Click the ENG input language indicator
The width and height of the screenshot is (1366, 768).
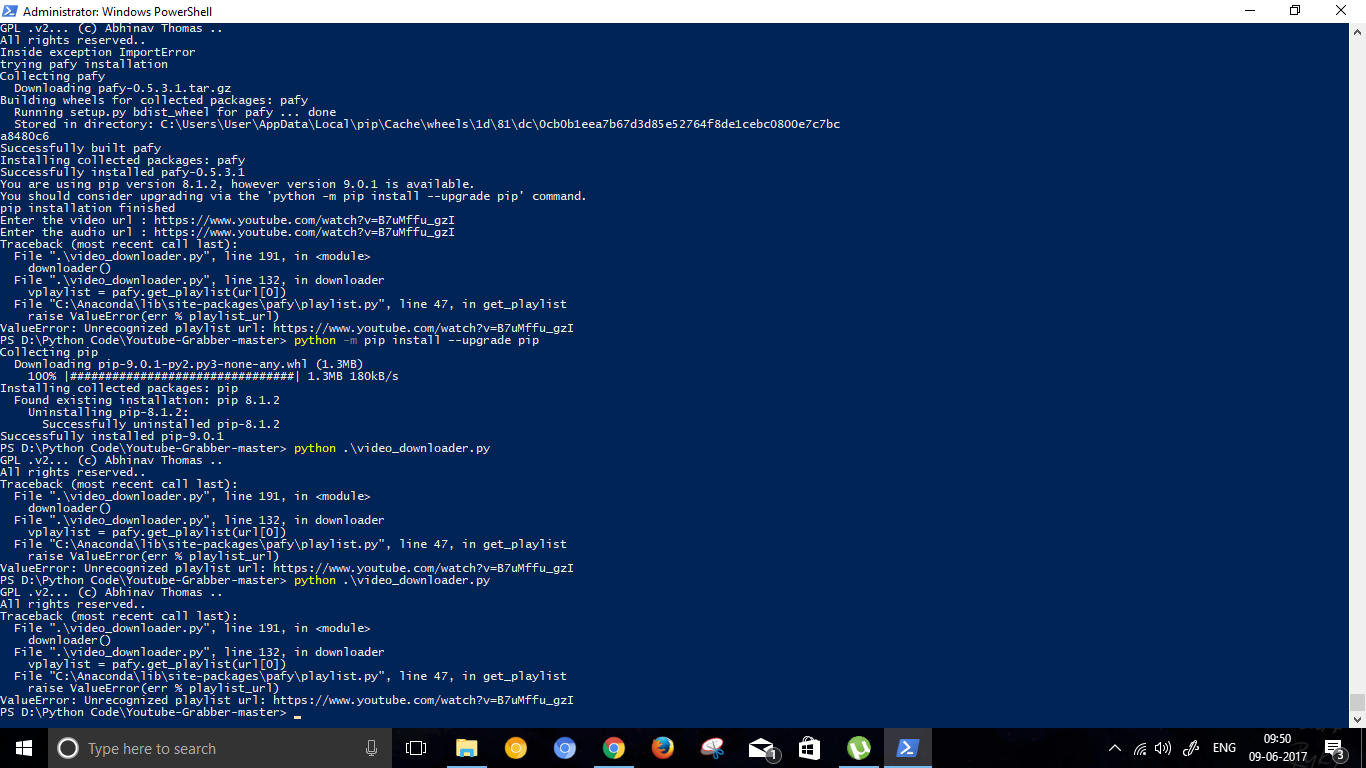[1224, 748]
